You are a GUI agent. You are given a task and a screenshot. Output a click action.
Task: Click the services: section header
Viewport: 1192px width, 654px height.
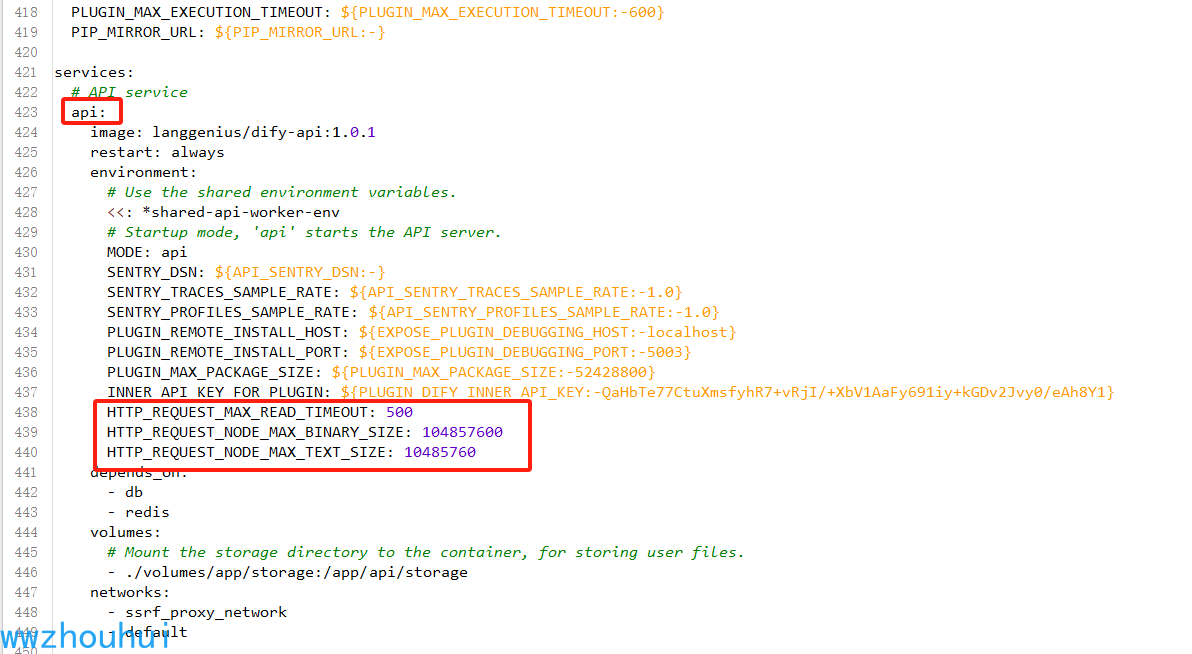click(x=94, y=72)
